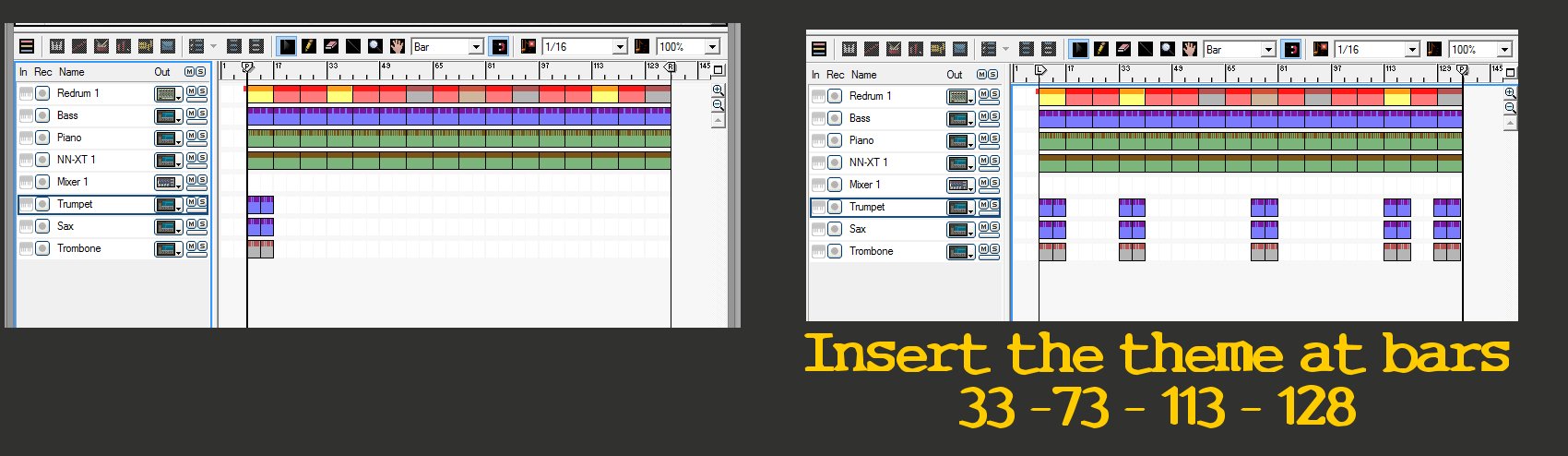This screenshot has height=456, width=1568.
Task: Click the zoom out magnifier in the right sequencer
Action: [x=1510, y=108]
